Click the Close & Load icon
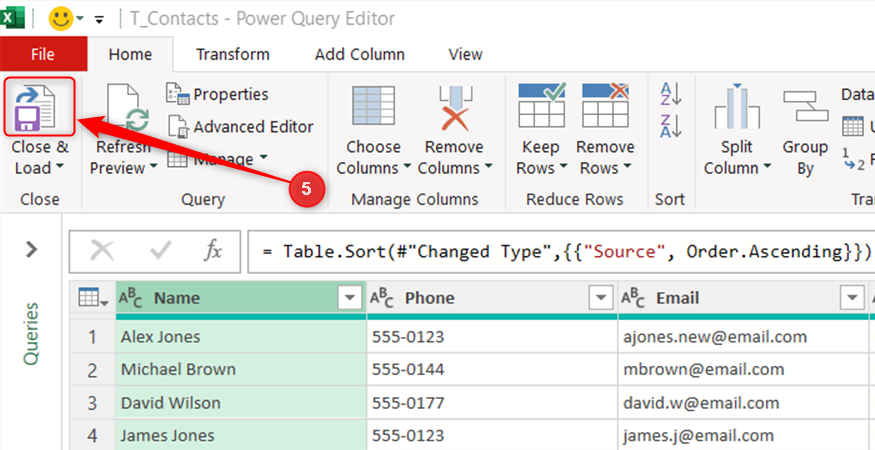 (x=37, y=107)
